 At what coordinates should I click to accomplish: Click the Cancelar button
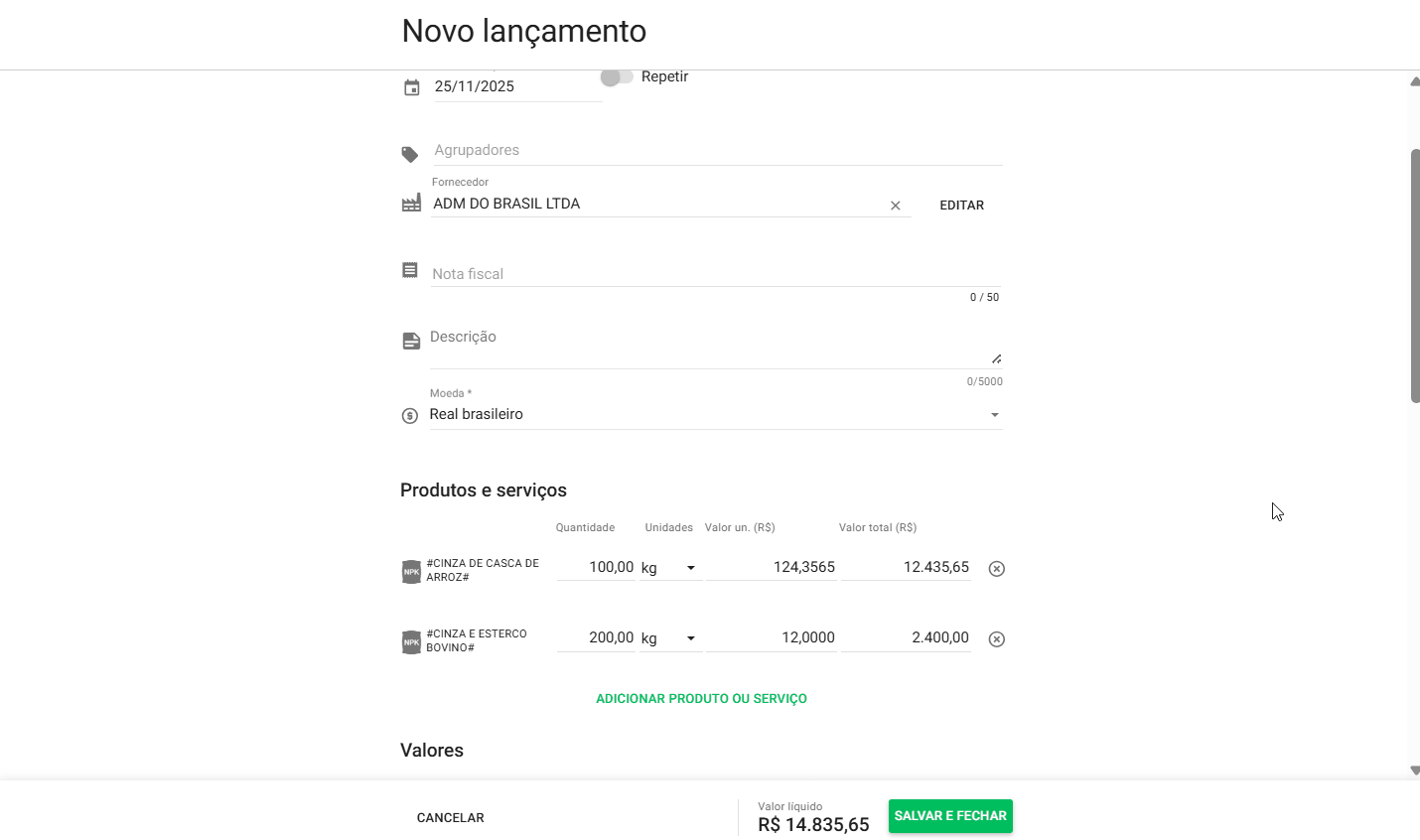coord(451,818)
